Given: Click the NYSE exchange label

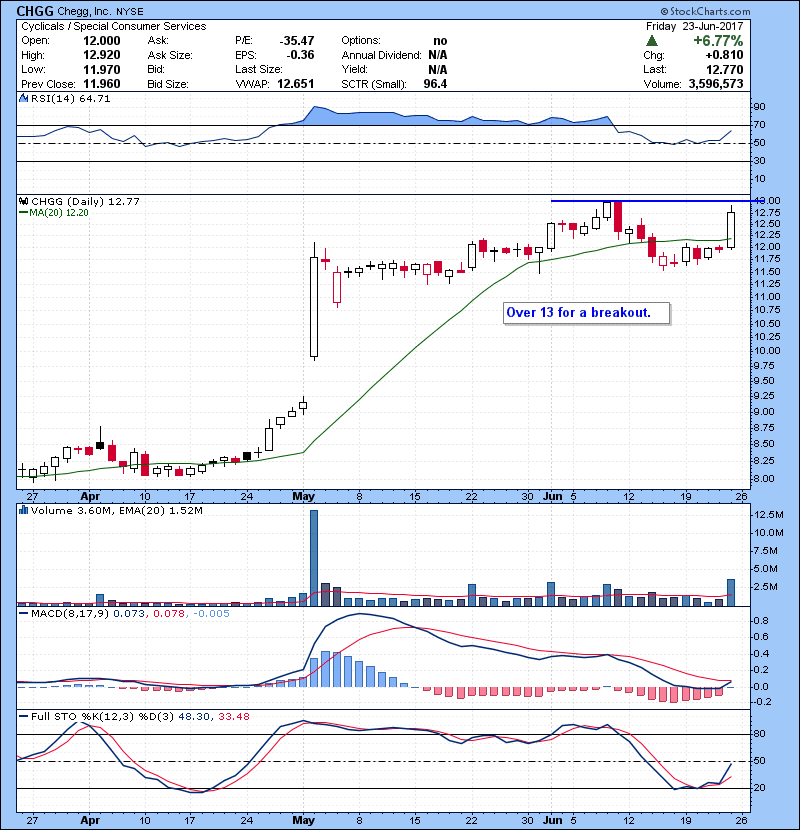Looking at the screenshot, I should point(130,12).
